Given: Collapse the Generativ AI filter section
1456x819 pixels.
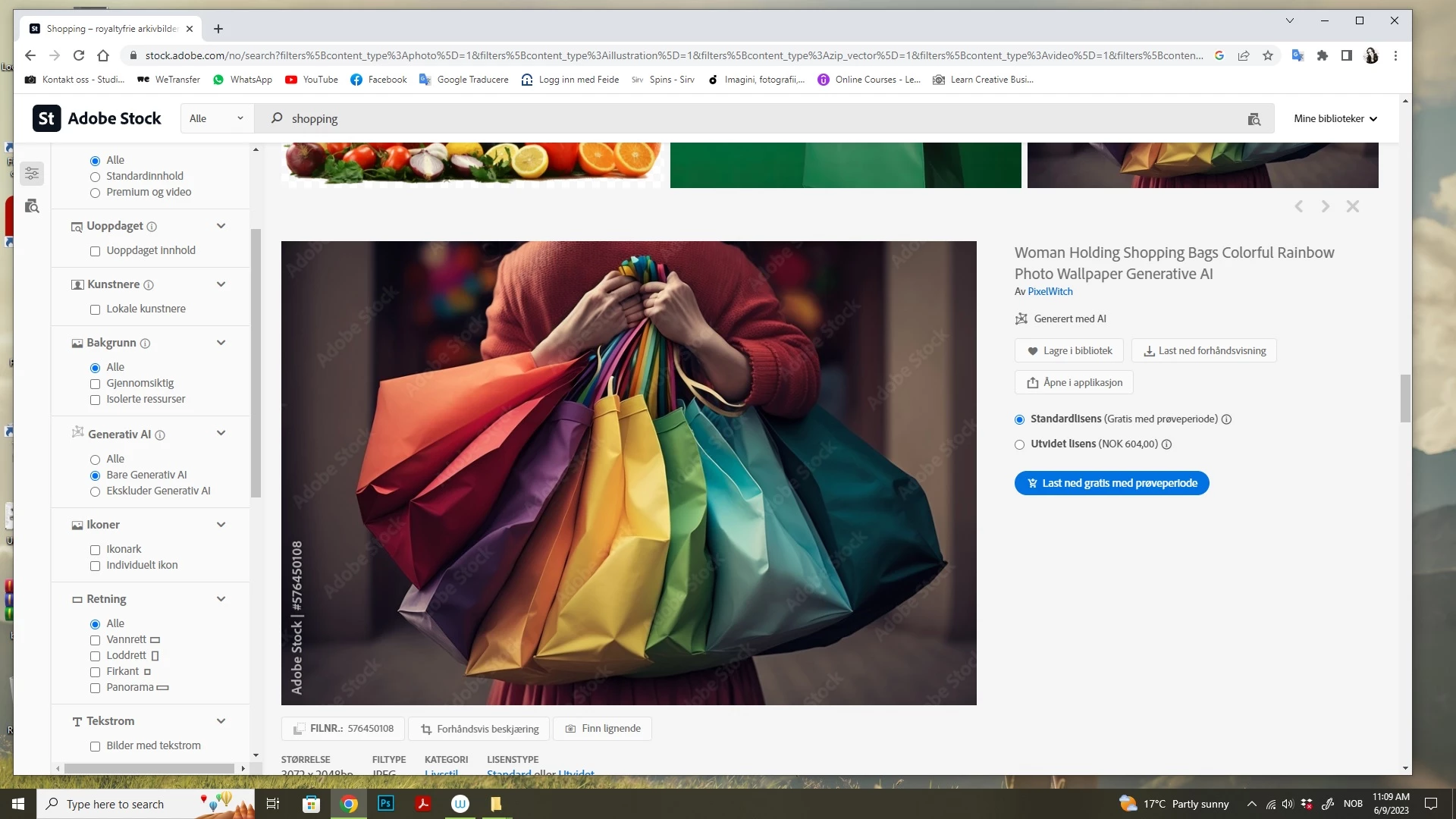Looking at the screenshot, I should (221, 434).
